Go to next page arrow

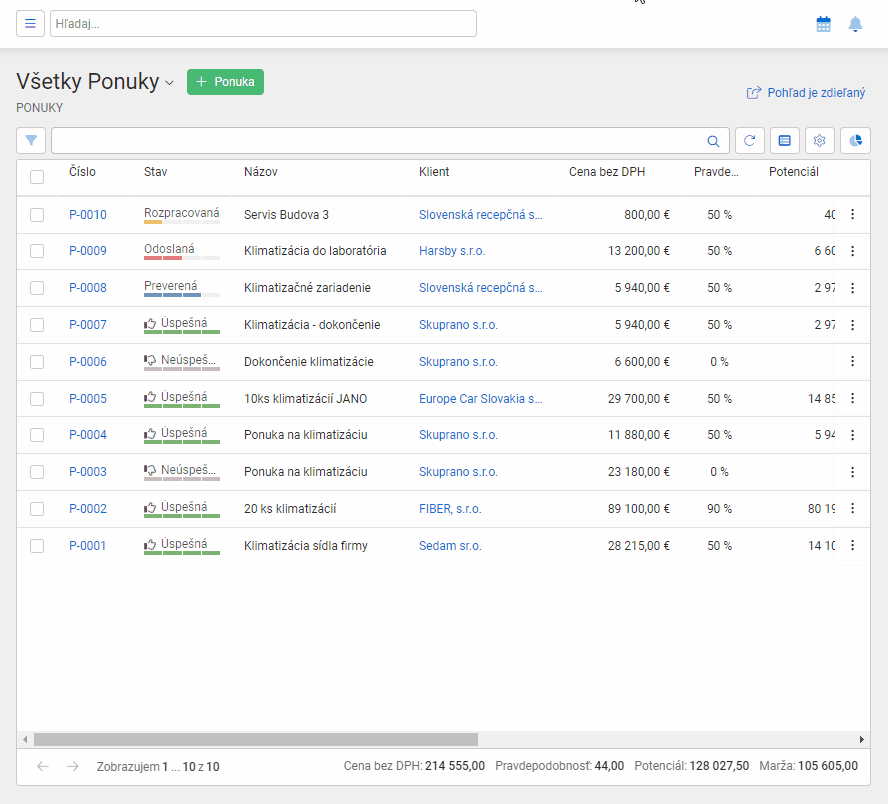72,766
